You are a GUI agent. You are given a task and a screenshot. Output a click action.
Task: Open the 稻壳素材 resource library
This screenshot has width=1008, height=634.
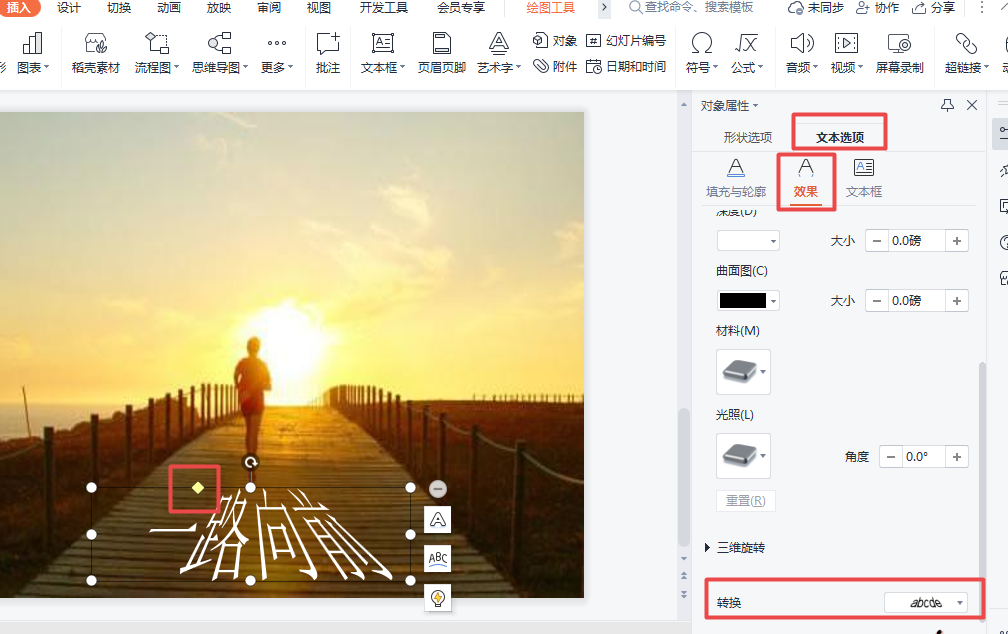(x=96, y=53)
